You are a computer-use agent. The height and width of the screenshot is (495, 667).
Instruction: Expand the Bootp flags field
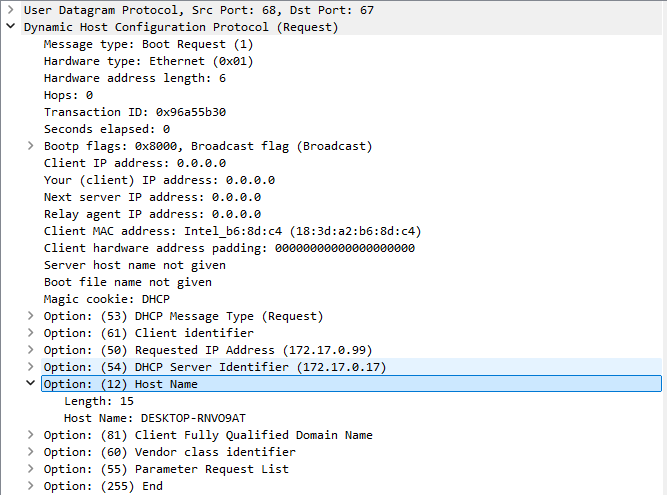click(31, 146)
